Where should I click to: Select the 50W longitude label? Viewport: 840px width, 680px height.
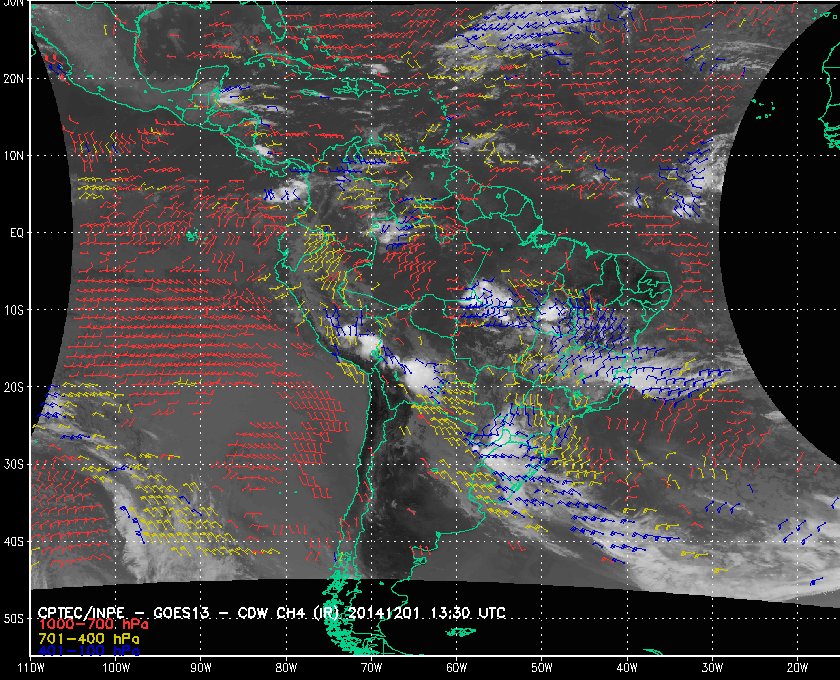542,668
